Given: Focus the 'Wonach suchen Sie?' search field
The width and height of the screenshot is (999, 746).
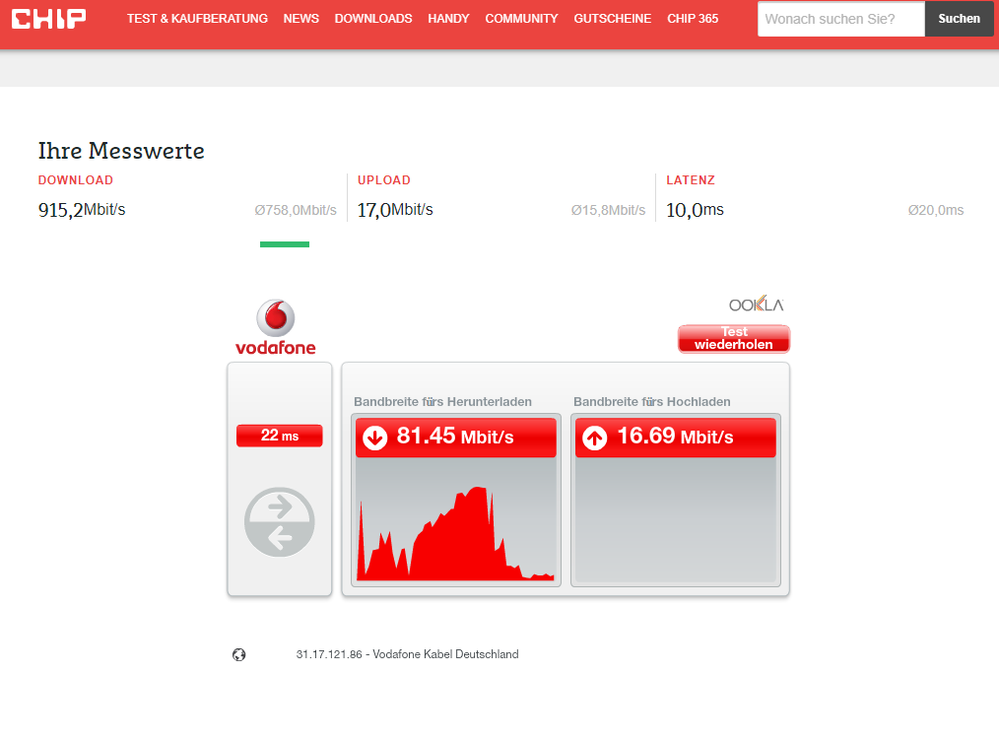Looking at the screenshot, I should pyautogui.click(x=841, y=18).
